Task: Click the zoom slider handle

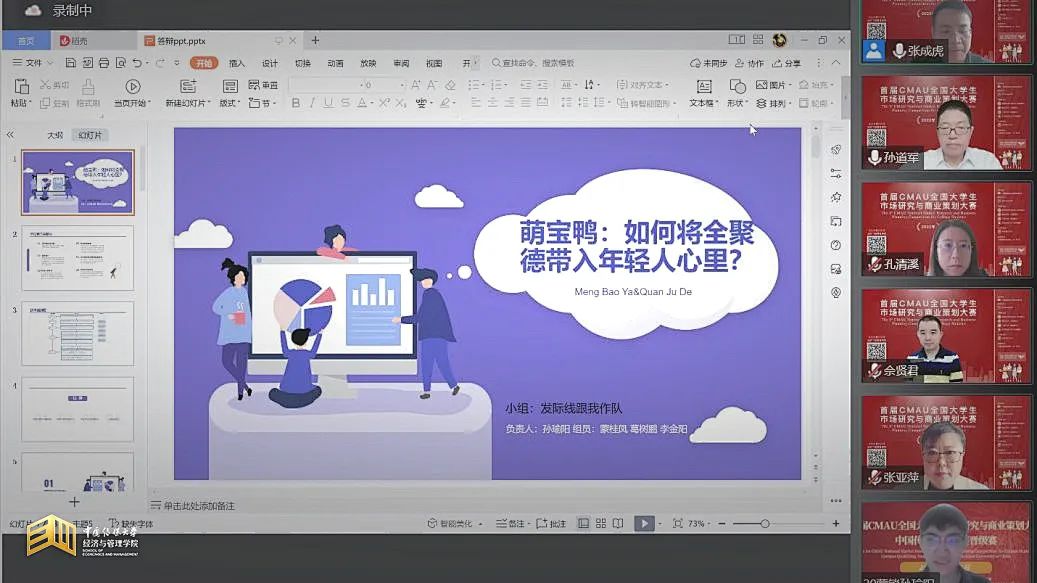Action: pos(765,524)
